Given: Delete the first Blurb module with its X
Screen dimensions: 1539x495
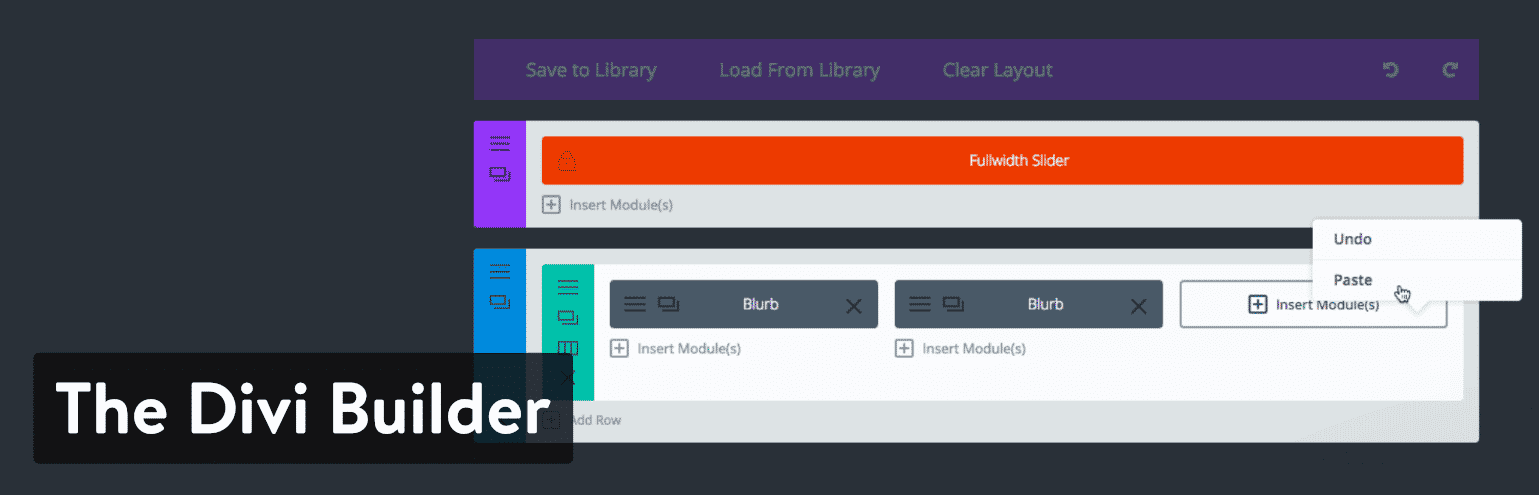Looking at the screenshot, I should pos(853,306).
